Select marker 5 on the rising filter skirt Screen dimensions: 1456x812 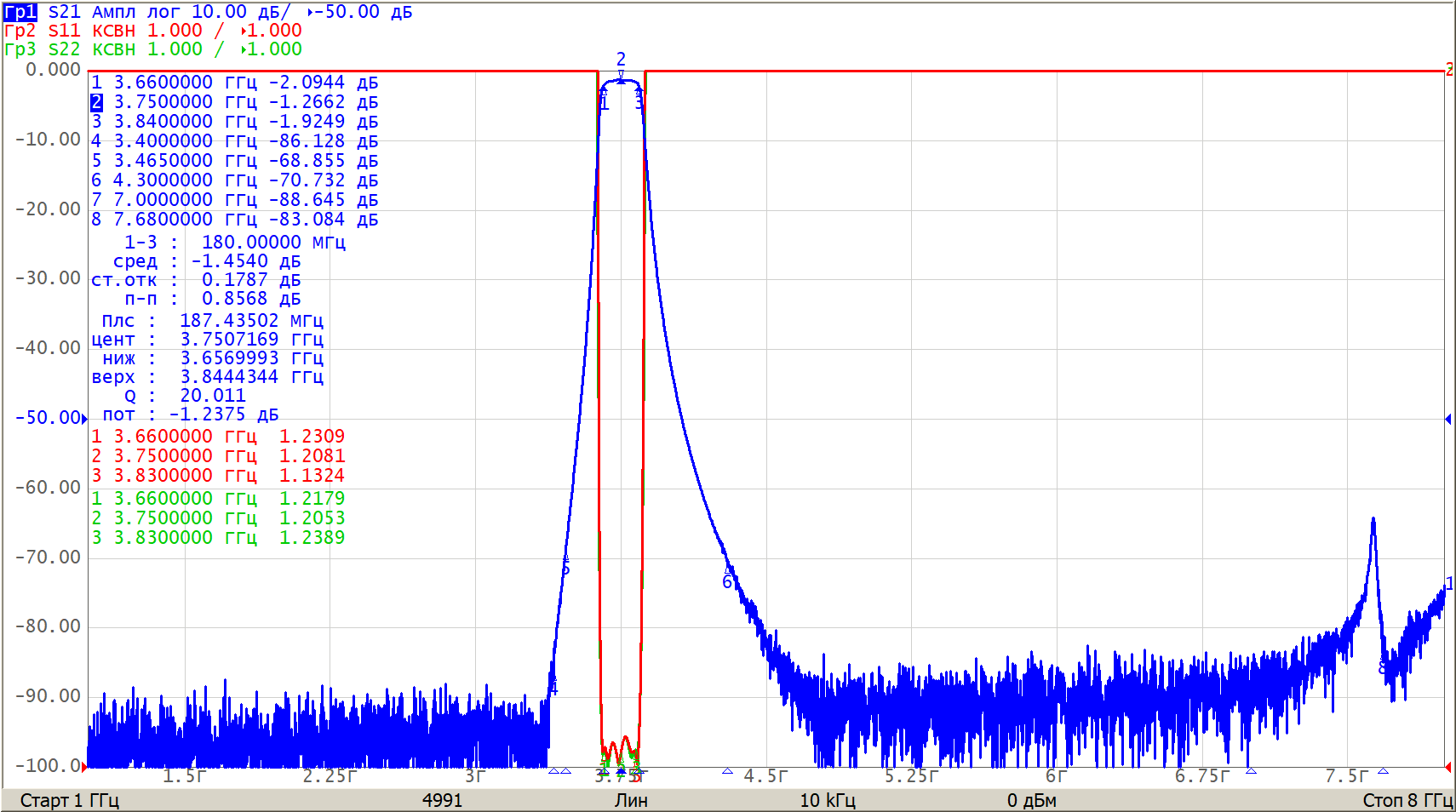(565, 568)
